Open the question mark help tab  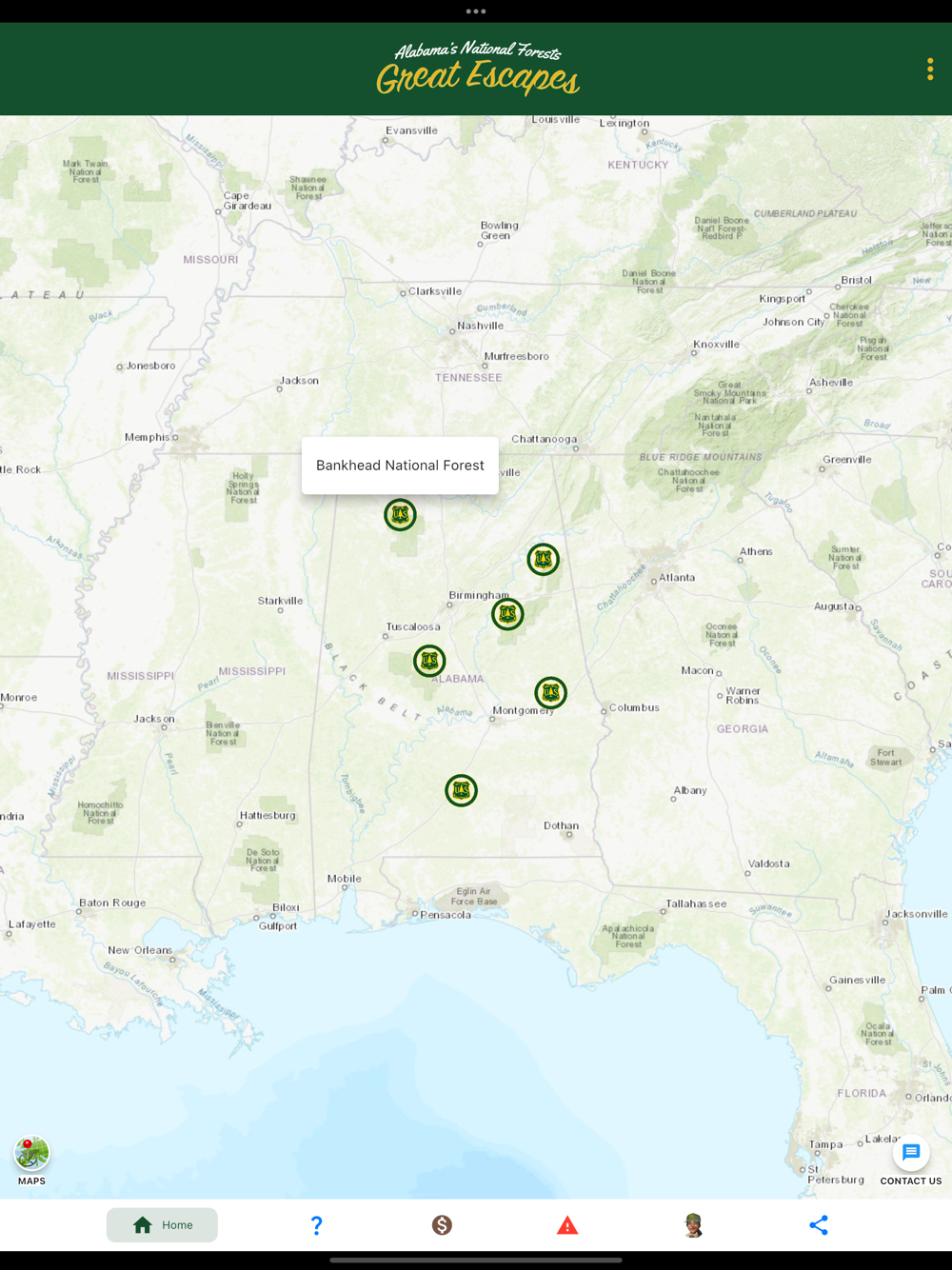click(316, 1225)
